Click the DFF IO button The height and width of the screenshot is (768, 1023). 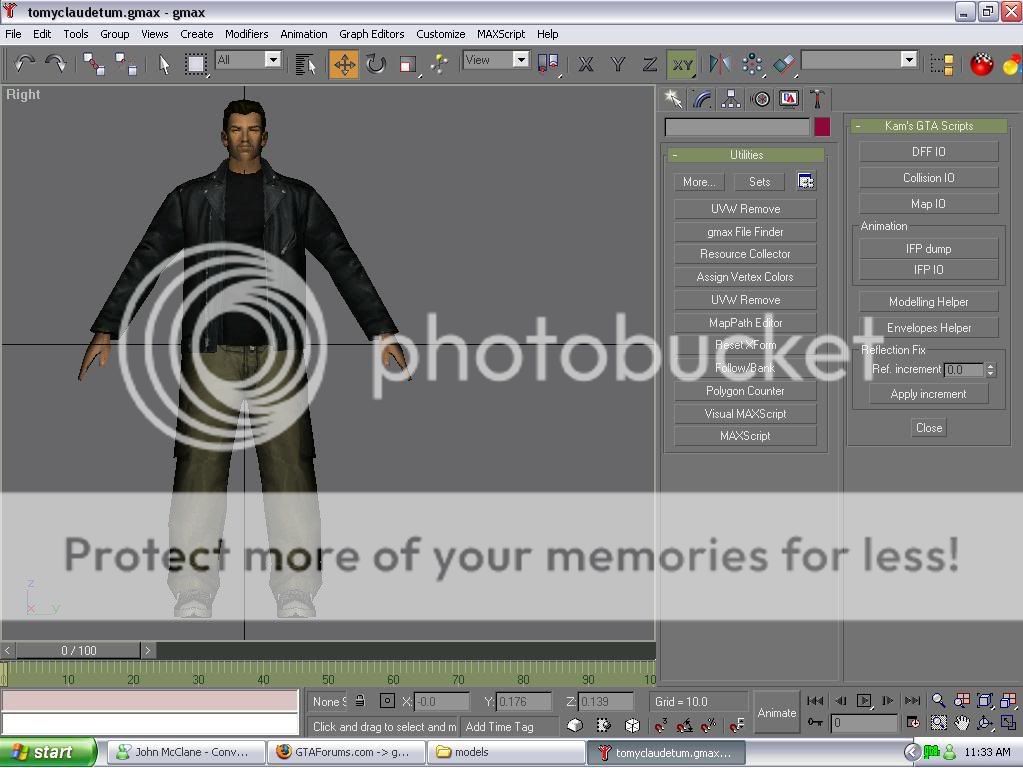(x=928, y=152)
